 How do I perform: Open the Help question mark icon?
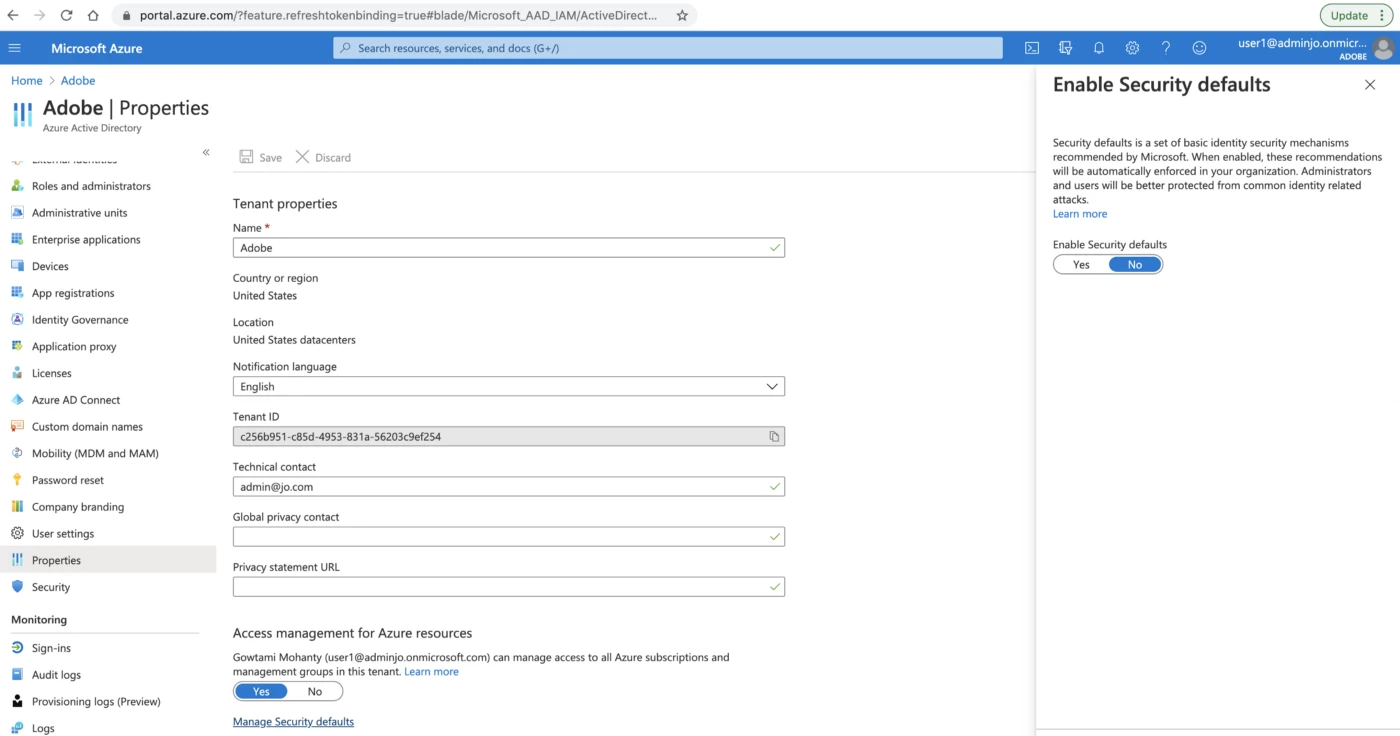point(1166,48)
